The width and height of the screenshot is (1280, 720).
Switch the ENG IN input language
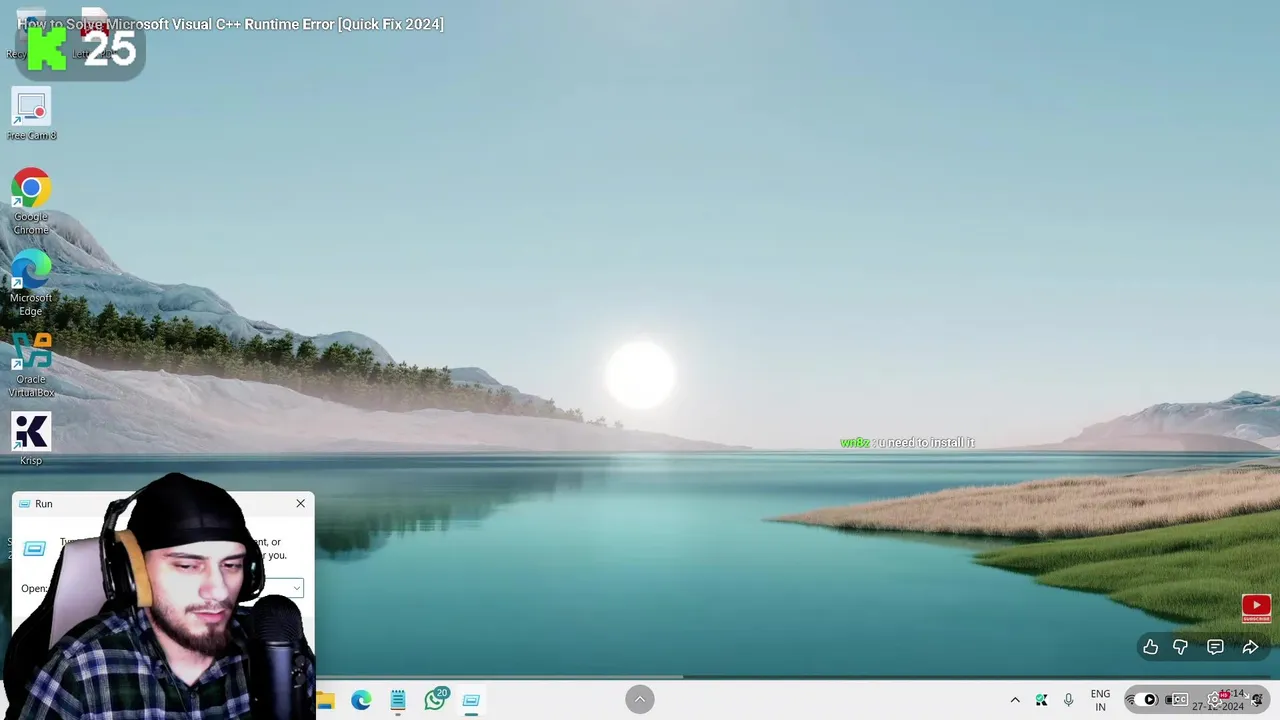[1100, 700]
